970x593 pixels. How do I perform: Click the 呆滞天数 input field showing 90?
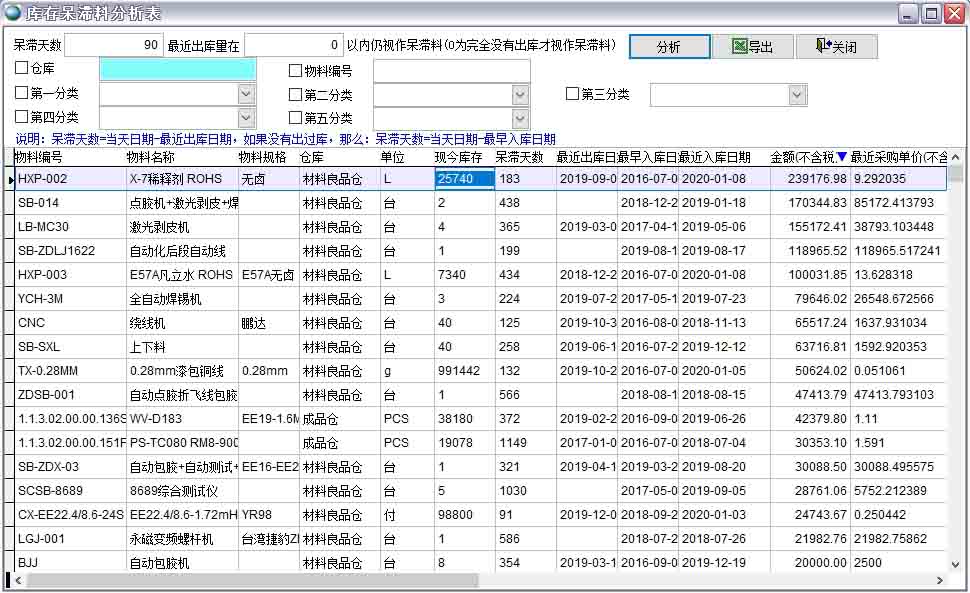pyautogui.click(x=114, y=46)
